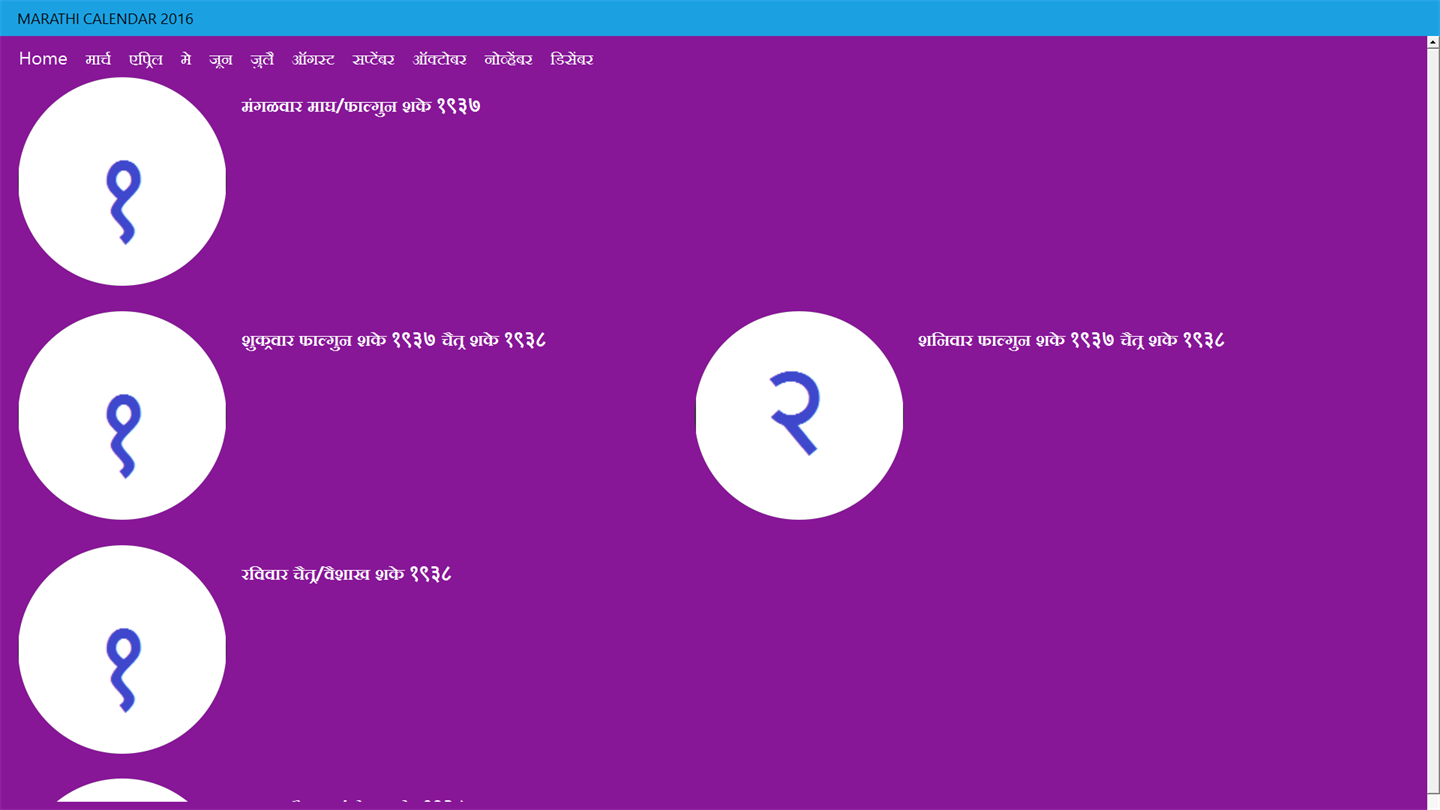Go to the डिसेंबर month page

[x=572, y=59]
